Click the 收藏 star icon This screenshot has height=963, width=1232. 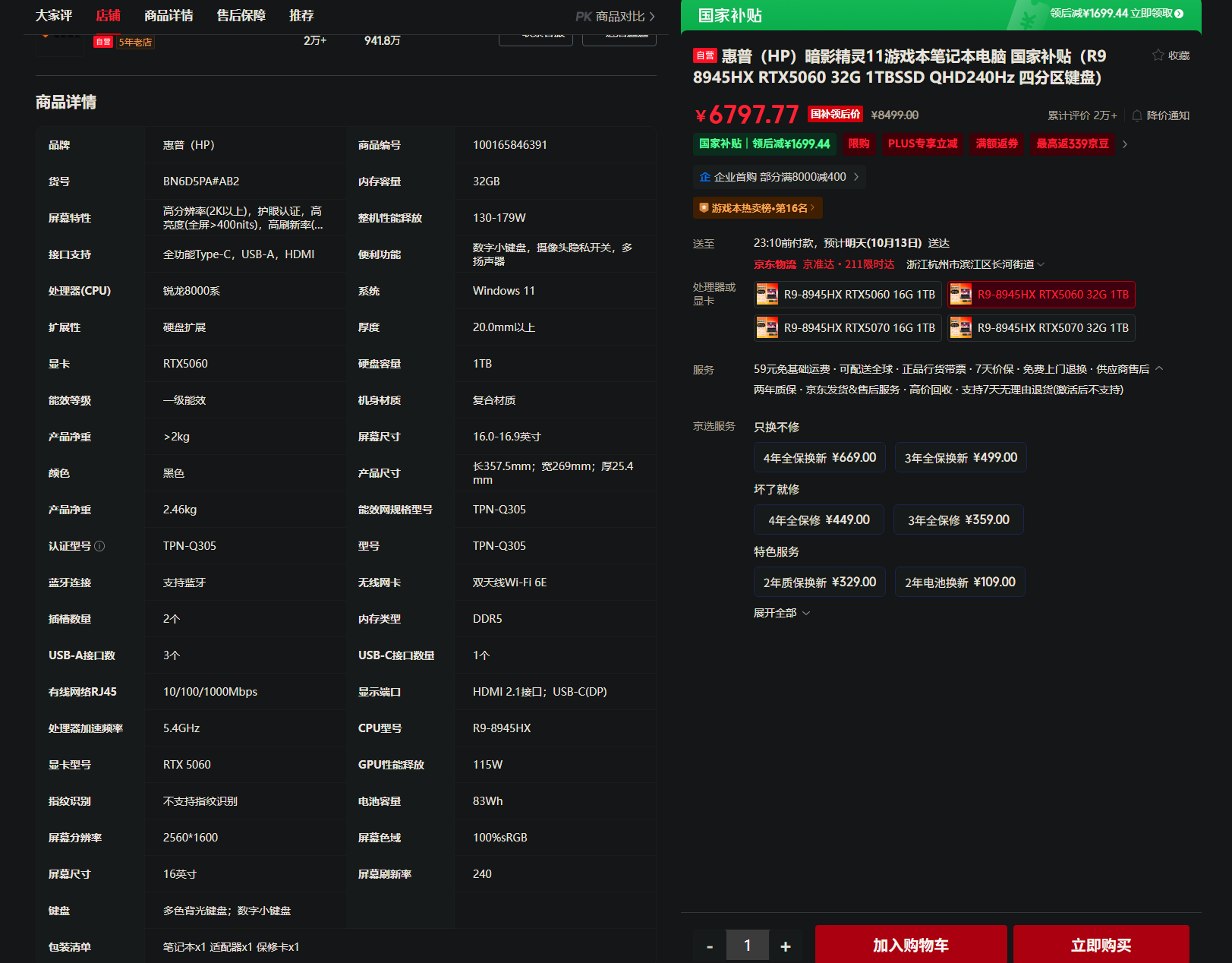[x=1158, y=55]
